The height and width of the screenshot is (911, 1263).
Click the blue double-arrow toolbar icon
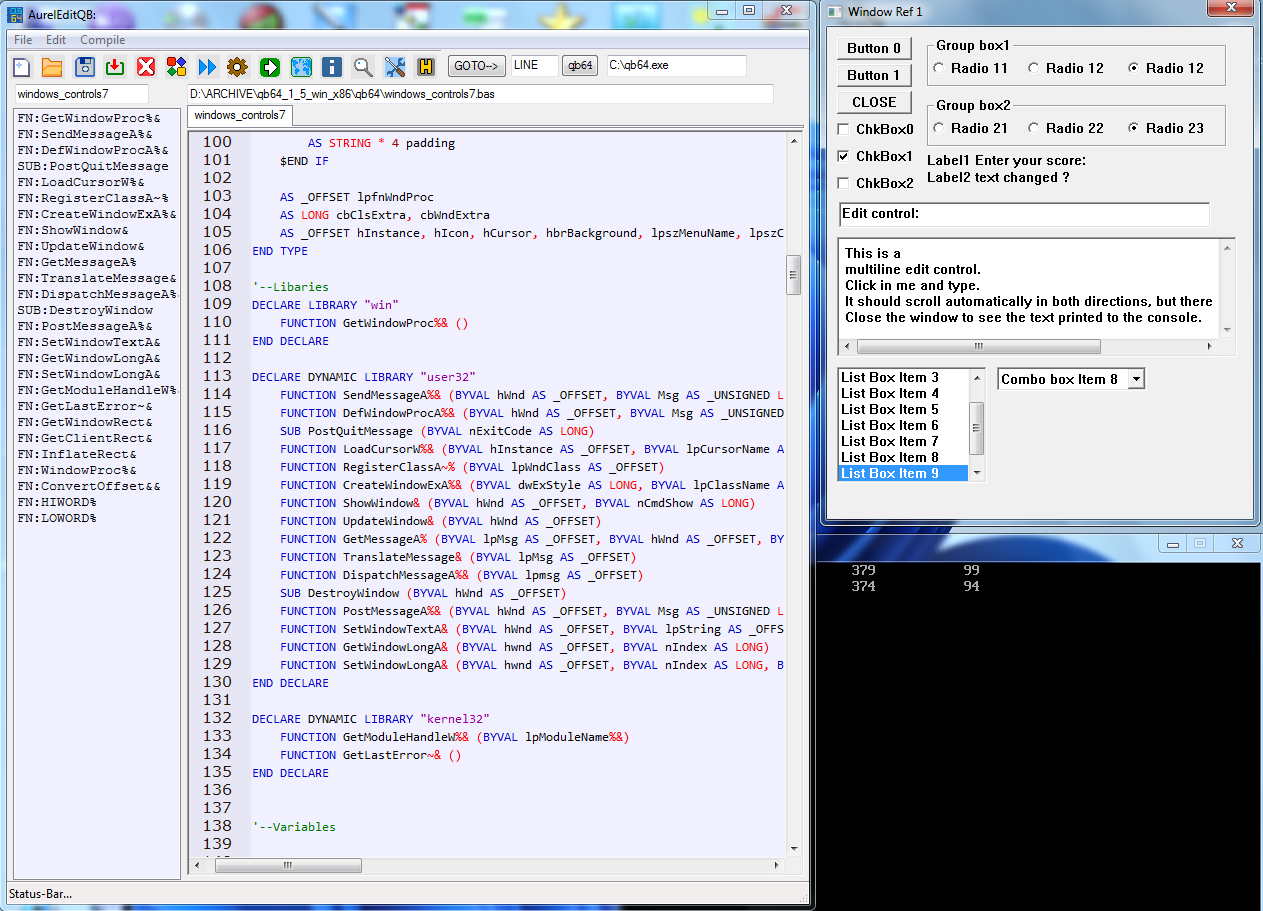click(x=207, y=67)
